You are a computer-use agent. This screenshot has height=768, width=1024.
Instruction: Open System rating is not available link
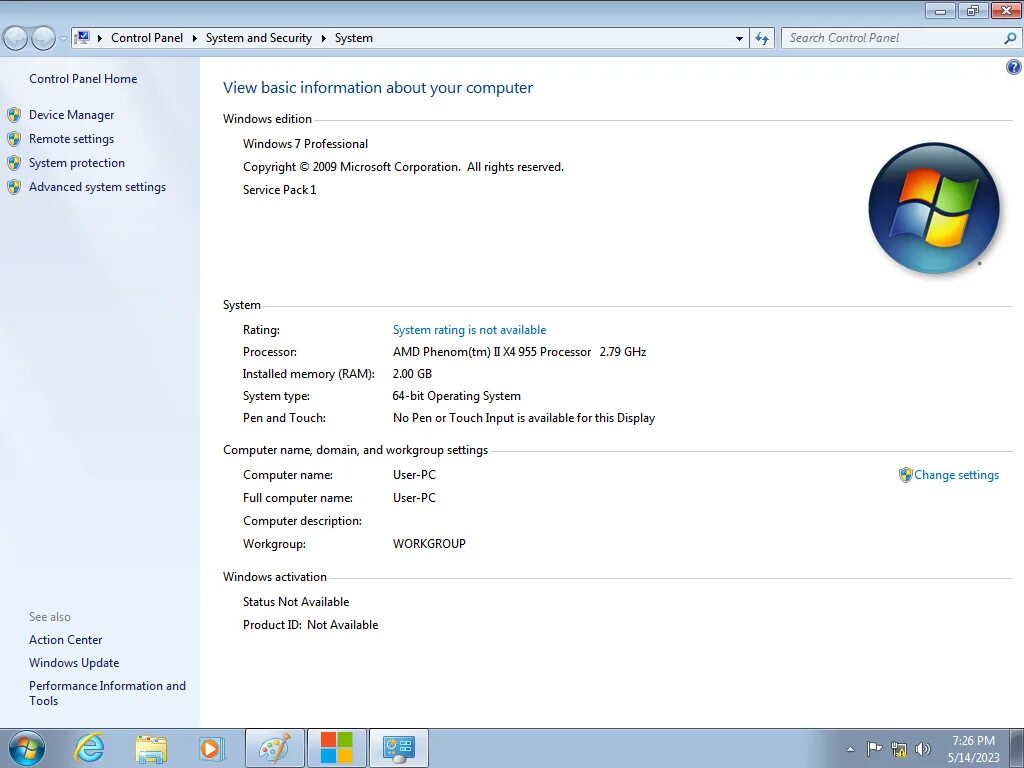pos(469,330)
